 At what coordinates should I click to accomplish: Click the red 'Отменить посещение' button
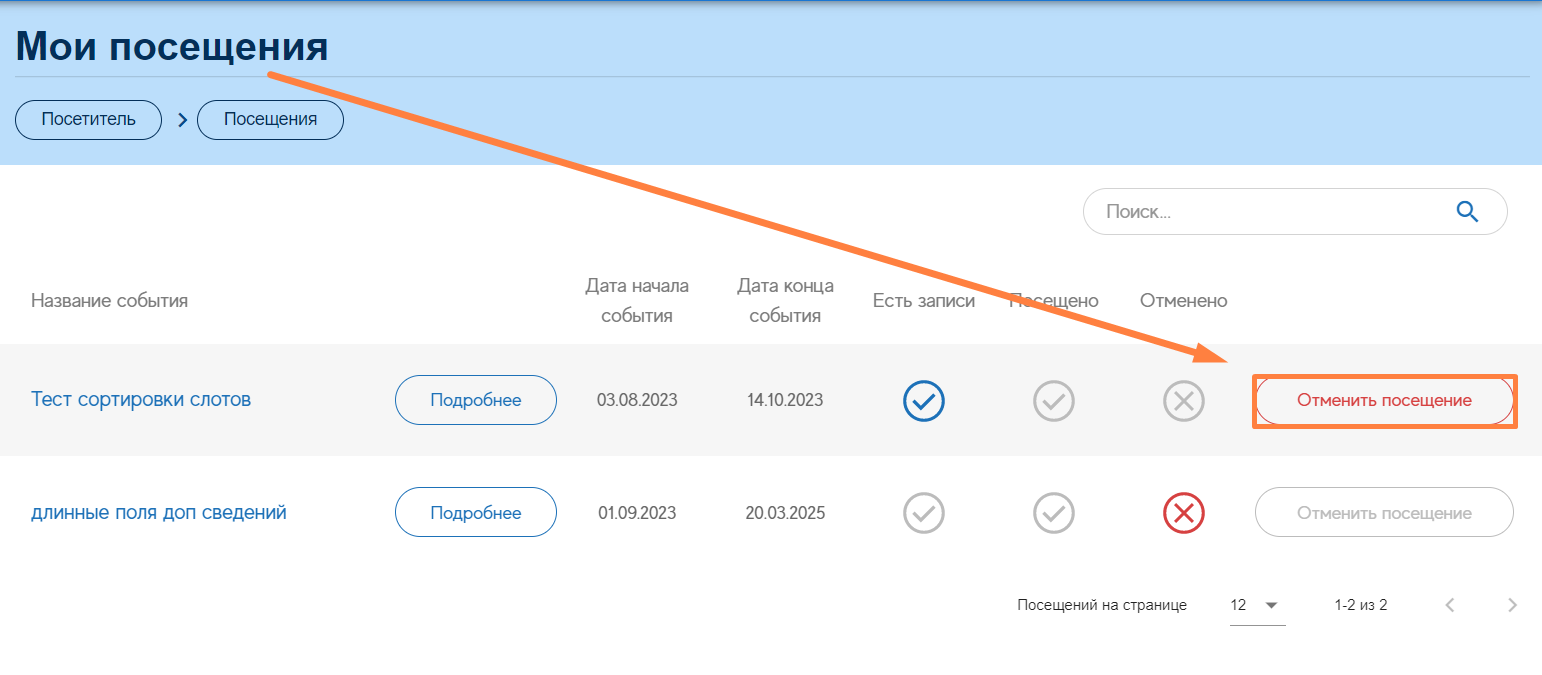tap(1384, 401)
